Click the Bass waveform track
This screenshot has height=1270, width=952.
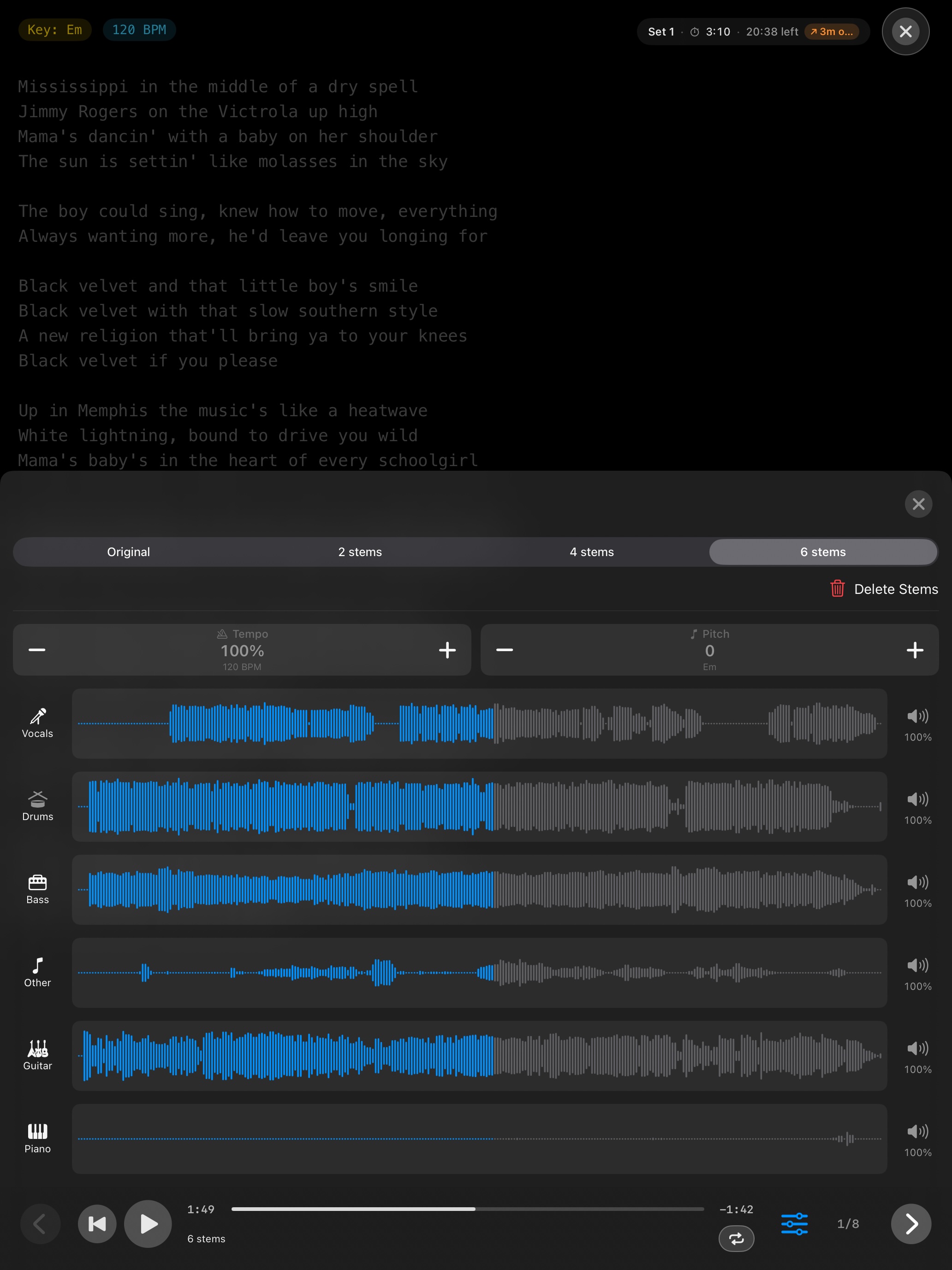tap(479, 889)
